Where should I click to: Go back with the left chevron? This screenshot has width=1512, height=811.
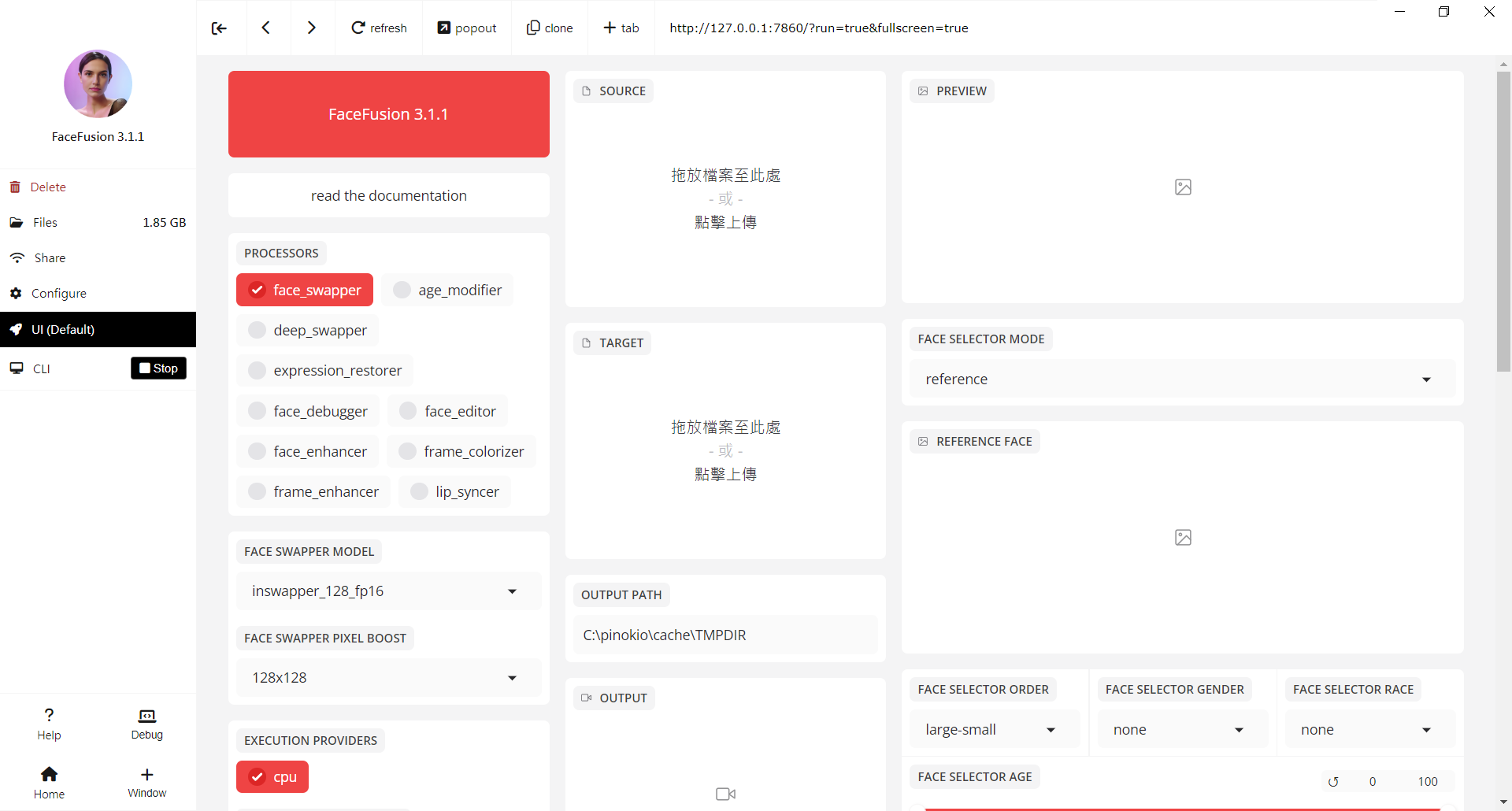tap(266, 28)
